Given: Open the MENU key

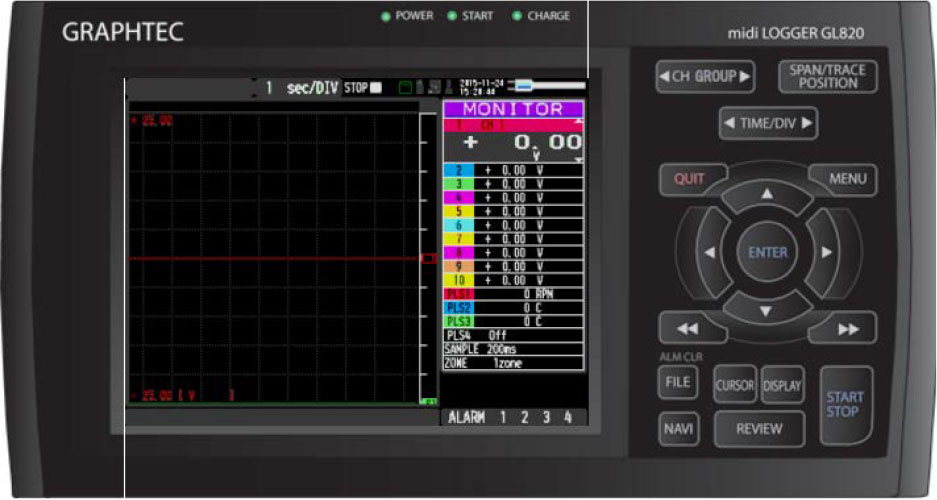Looking at the screenshot, I should [844, 179].
